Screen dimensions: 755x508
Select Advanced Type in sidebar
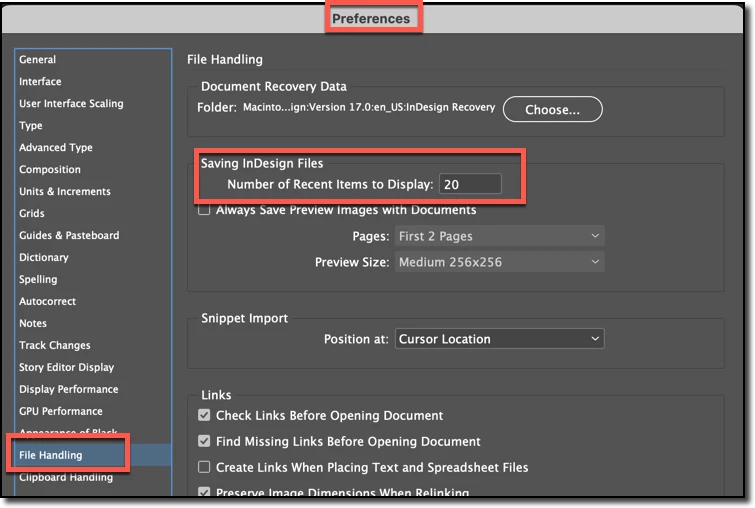pyautogui.click(x=56, y=147)
